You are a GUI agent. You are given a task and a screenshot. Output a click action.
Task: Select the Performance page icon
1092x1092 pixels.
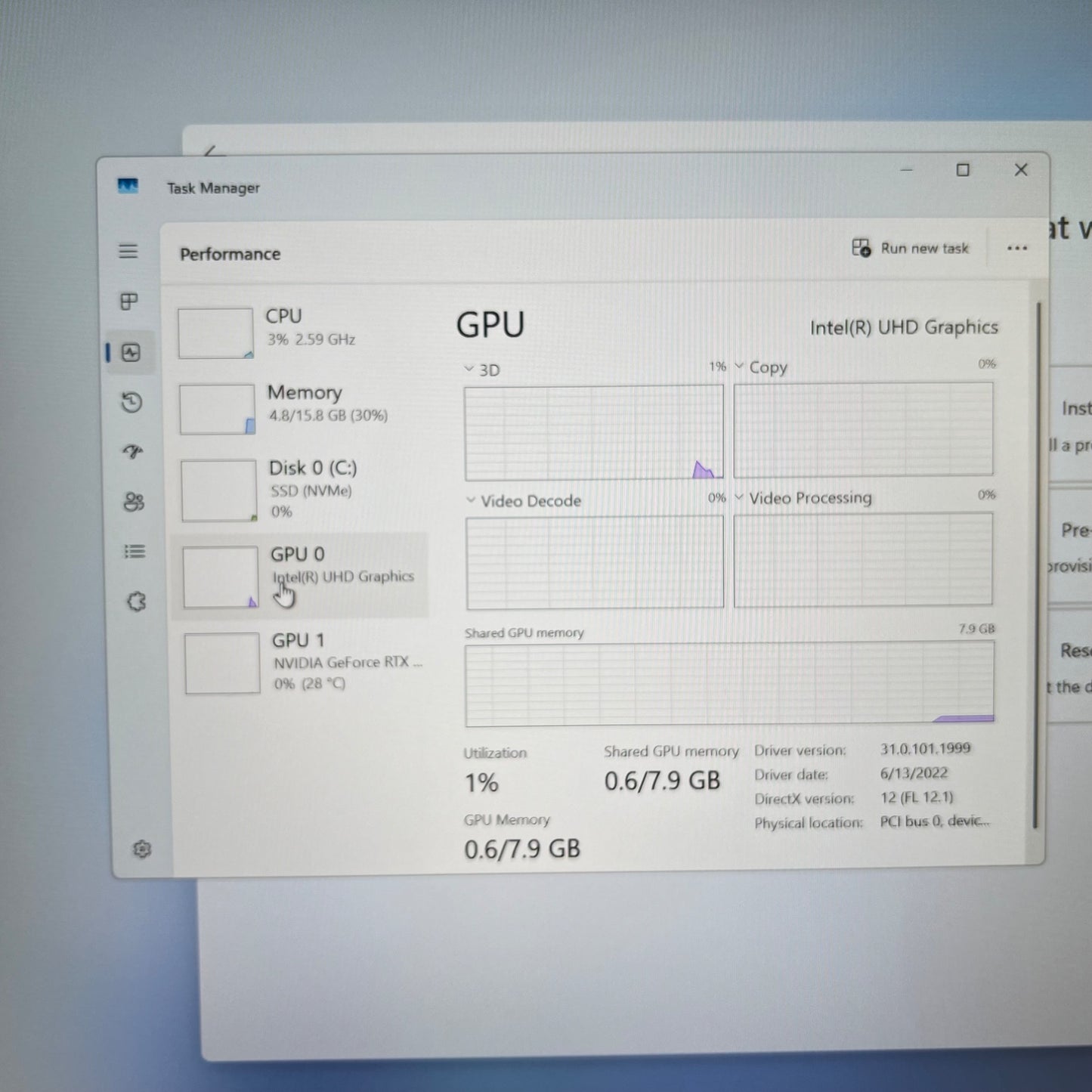tap(131, 352)
